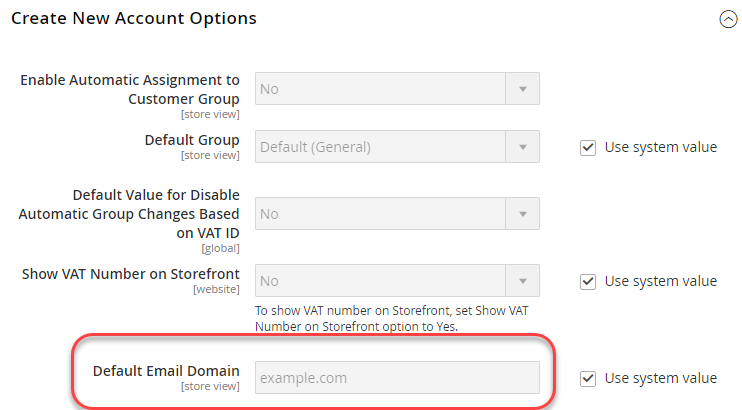Click the Default Email Domain label
Screen dimensions: 742x410
click(x=166, y=371)
